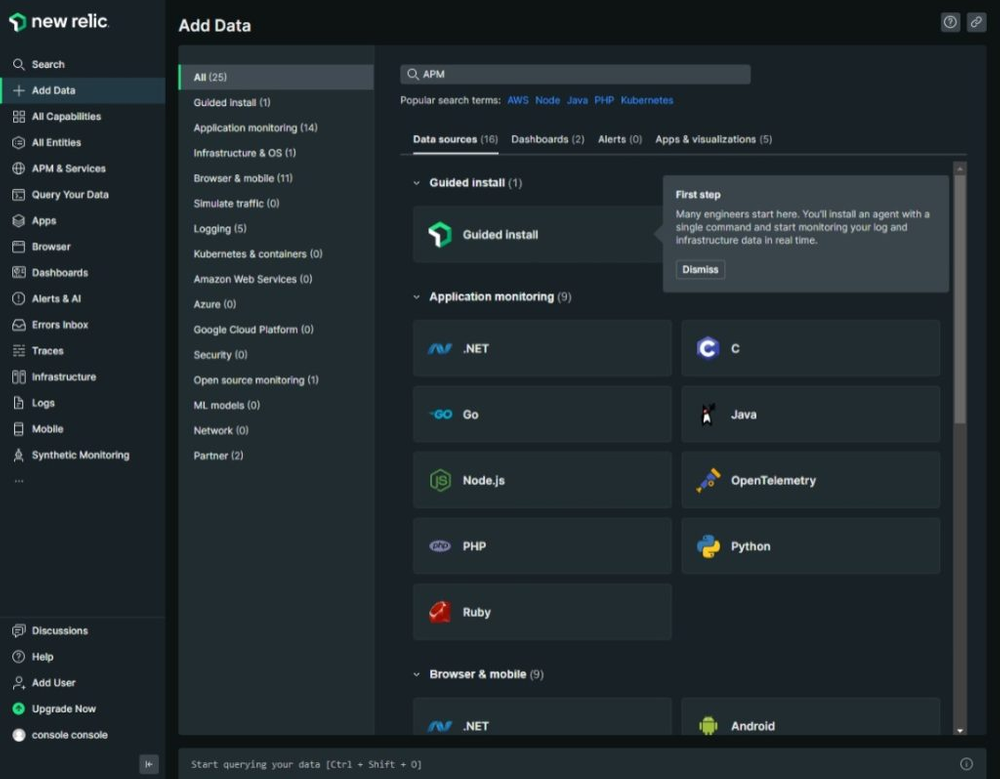1000x779 pixels.
Task: Open the Python tile icon
Action: [x=709, y=546]
